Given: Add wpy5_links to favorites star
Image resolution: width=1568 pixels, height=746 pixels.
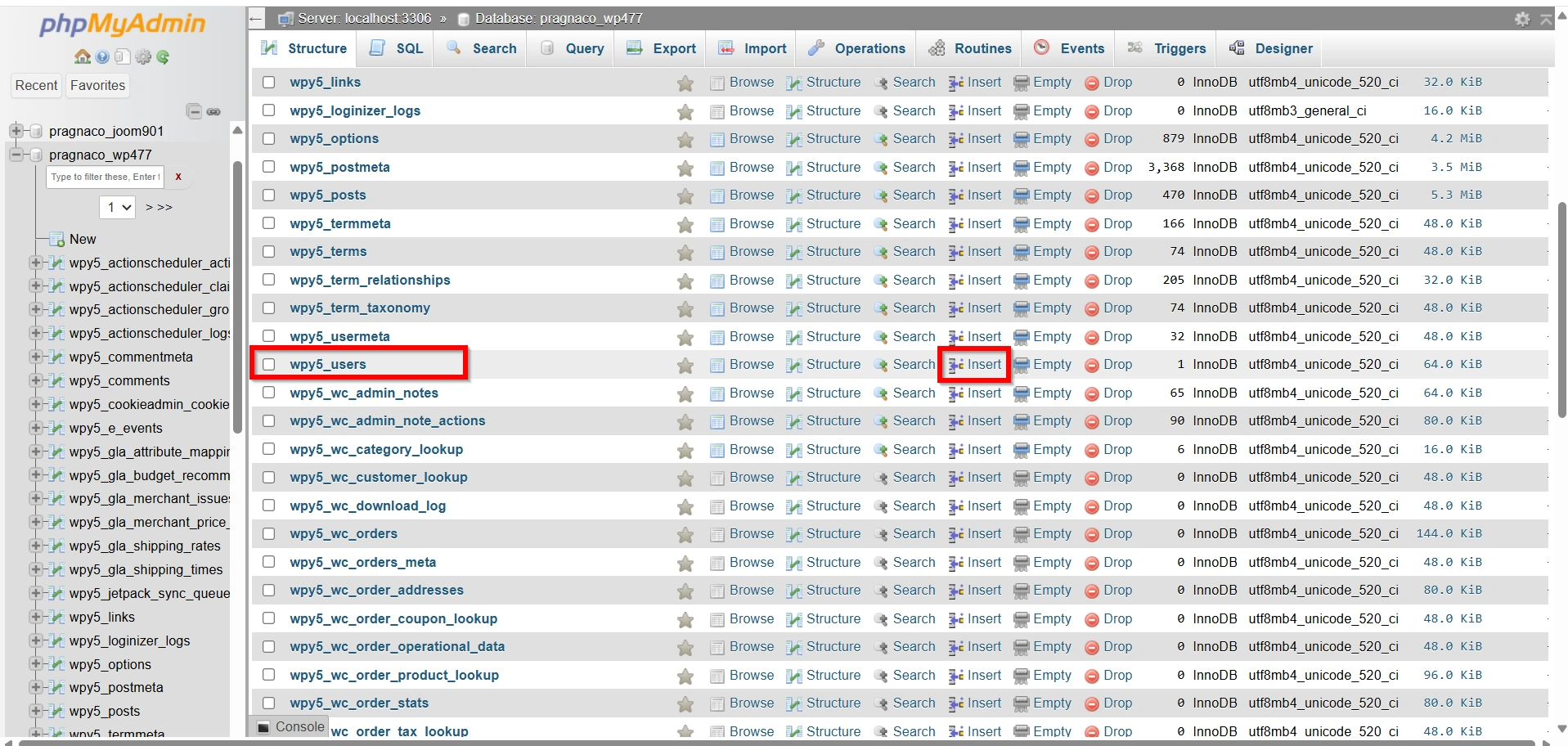Looking at the screenshot, I should [x=685, y=83].
